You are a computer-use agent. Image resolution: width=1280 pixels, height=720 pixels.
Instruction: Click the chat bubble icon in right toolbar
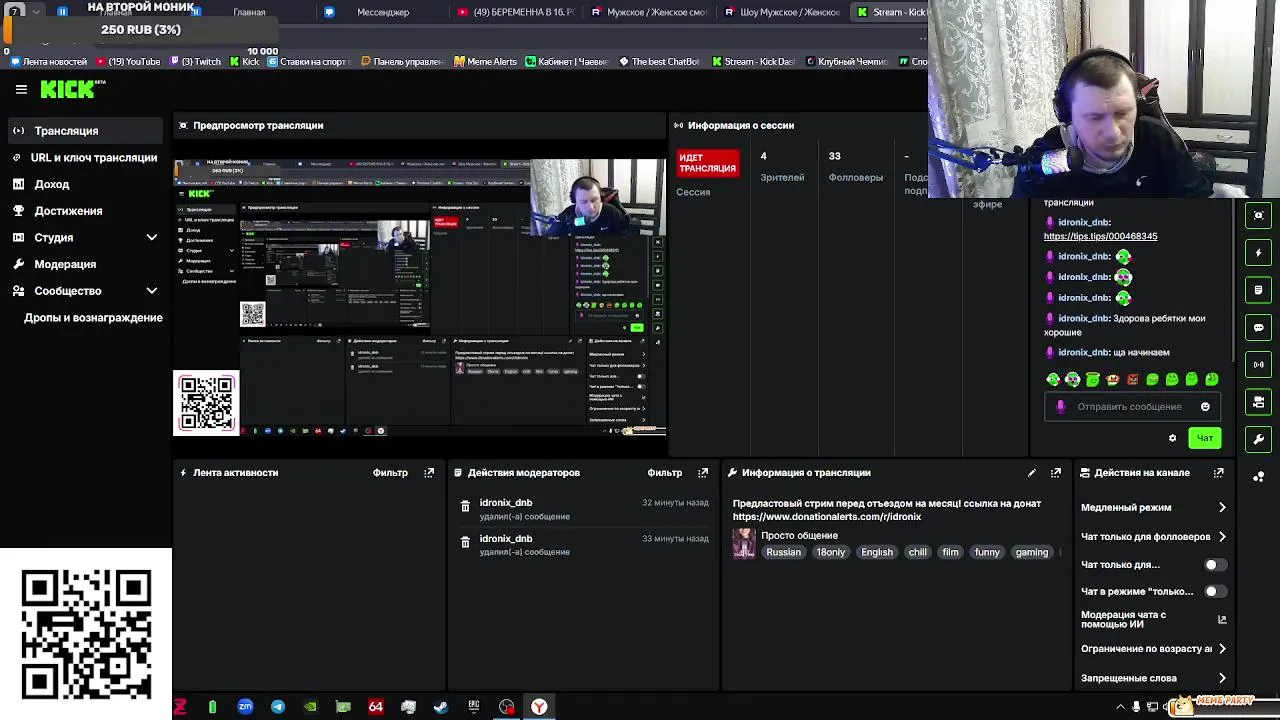point(1259,327)
